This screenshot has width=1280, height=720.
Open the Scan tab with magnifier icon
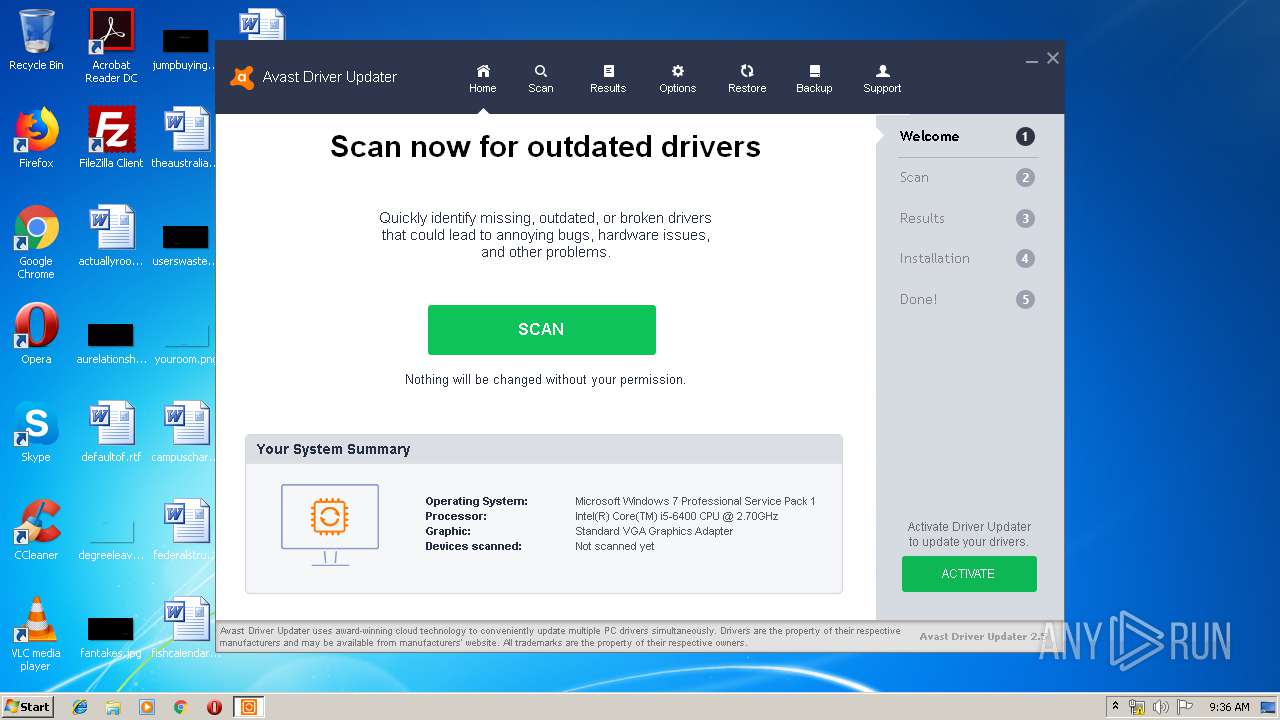click(541, 79)
